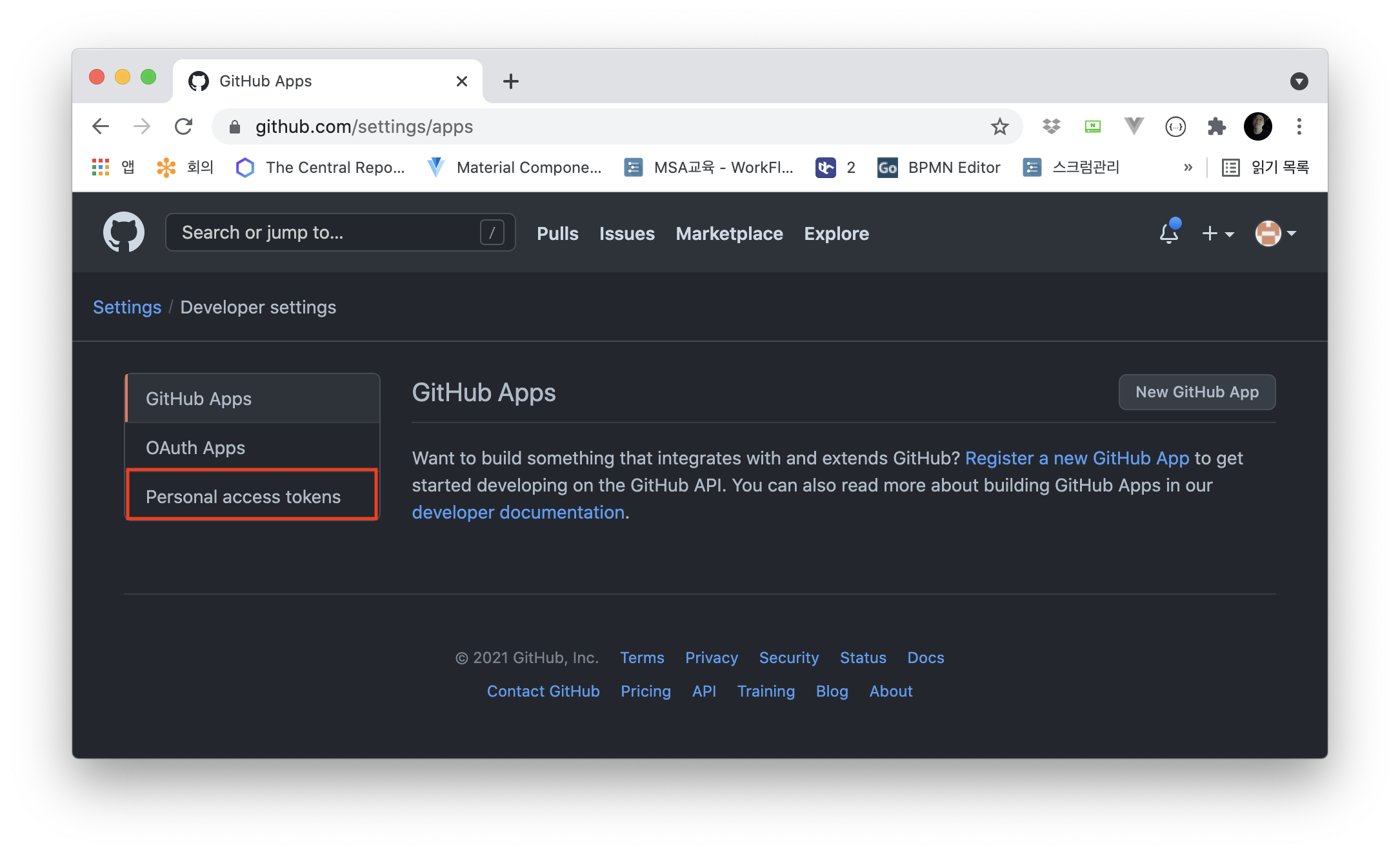Open the Teams bookmark labeled 2

coord(835,168)
